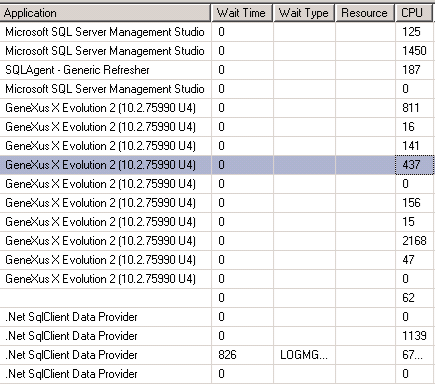Screen dimensions: 435x390
Task: Select GeneXus row with CPU 141
Action: (x=217, y=146)
